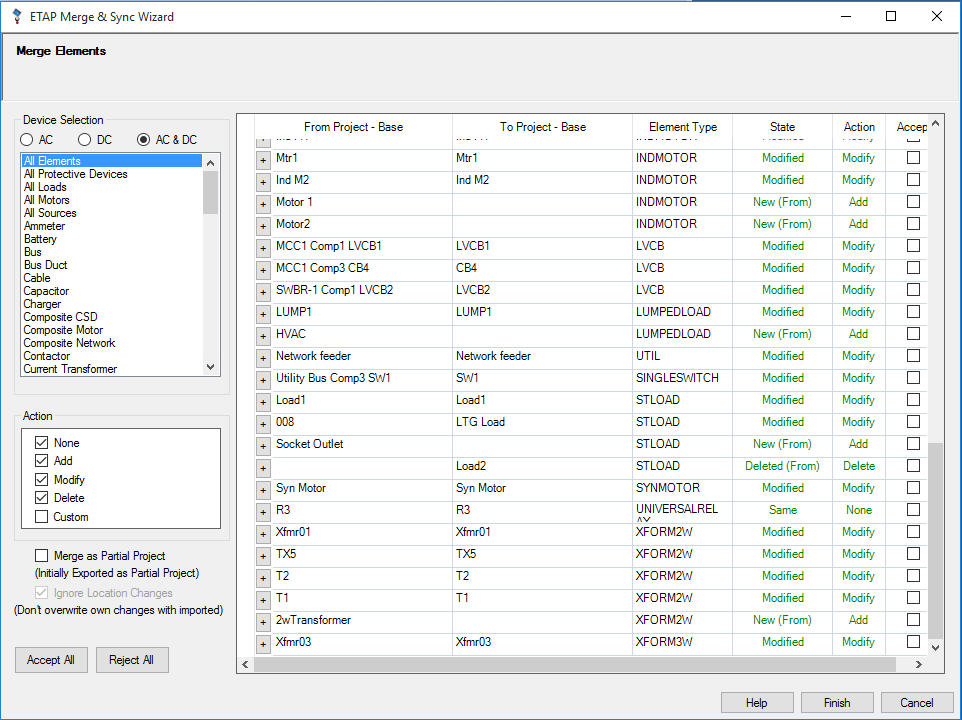Expand the Load2 deleted row

pyautogui.click(x=263, y=468)
